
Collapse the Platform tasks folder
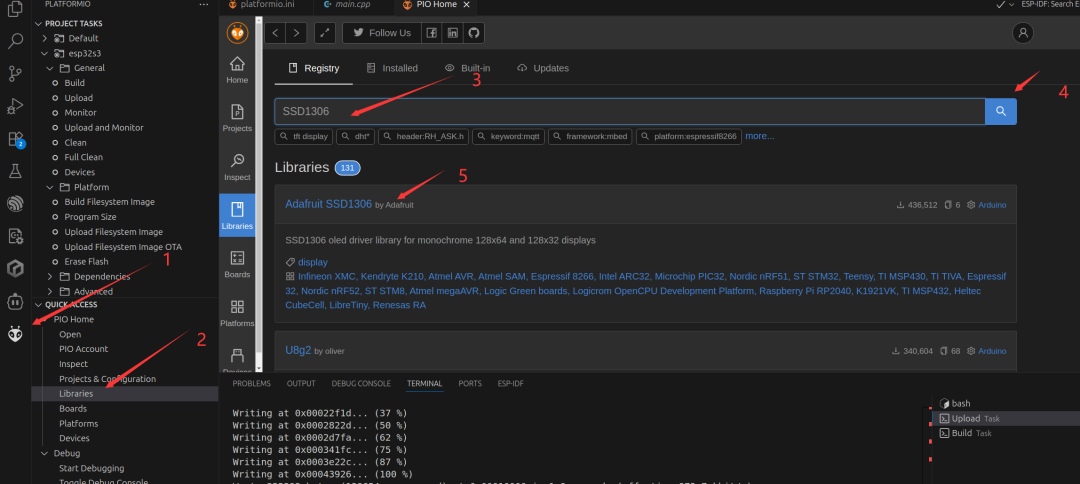50,187
